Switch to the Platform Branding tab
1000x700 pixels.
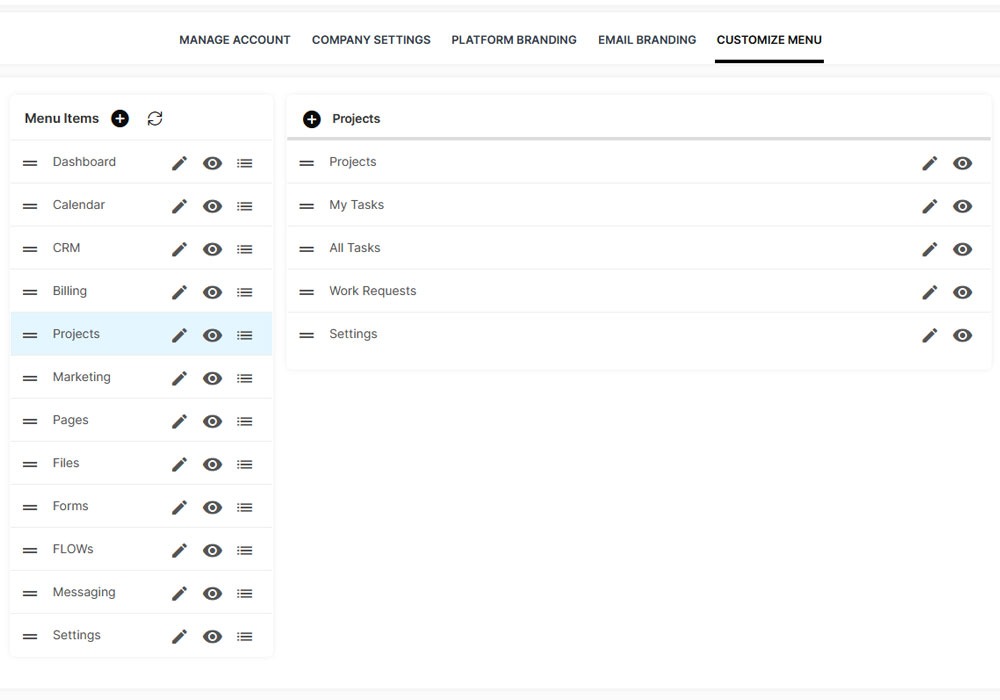(x=514, y=40)
